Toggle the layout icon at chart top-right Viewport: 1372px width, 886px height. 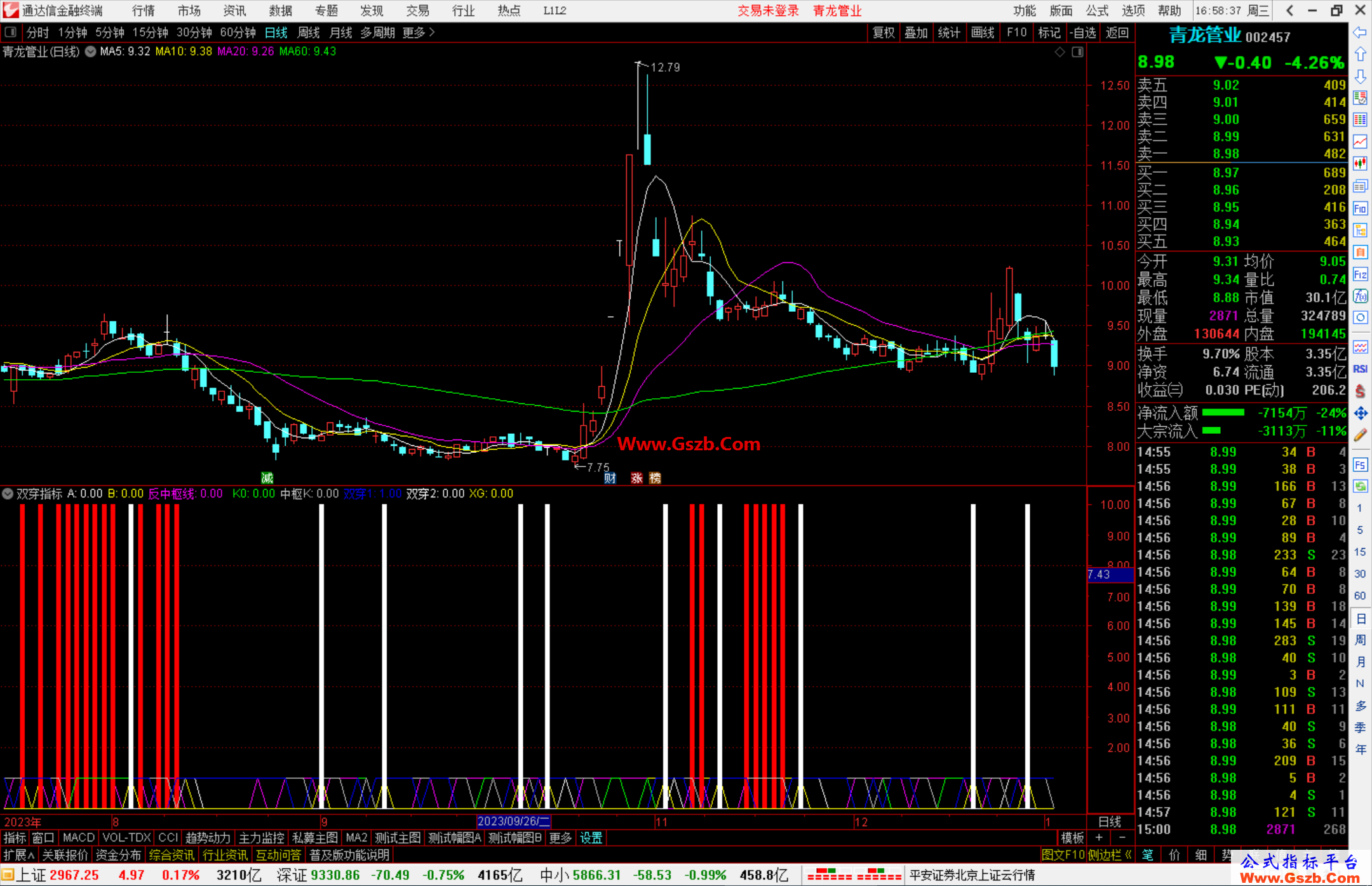click(x=1077, y=51)
